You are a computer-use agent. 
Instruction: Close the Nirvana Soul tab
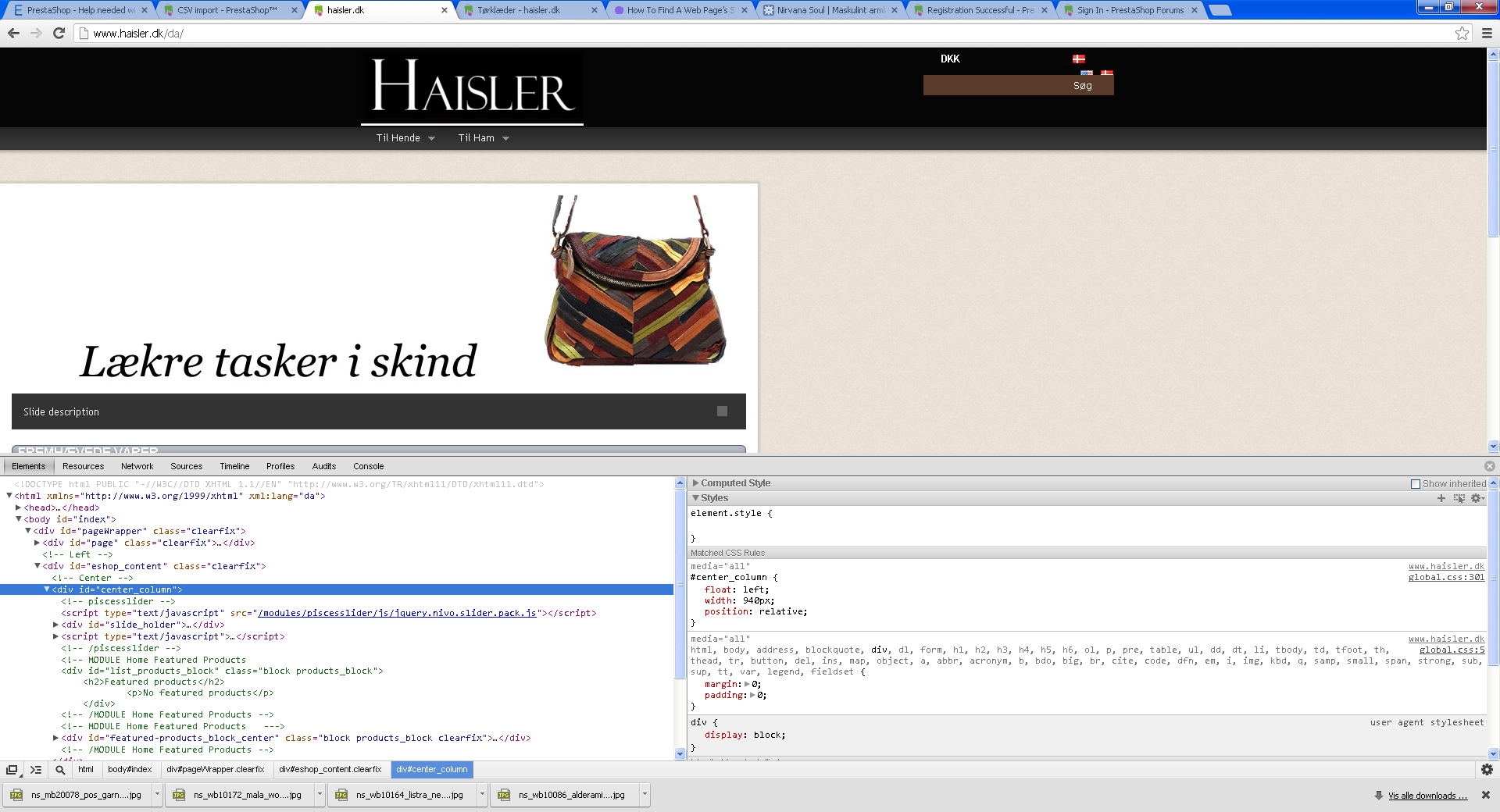point(895,10)
